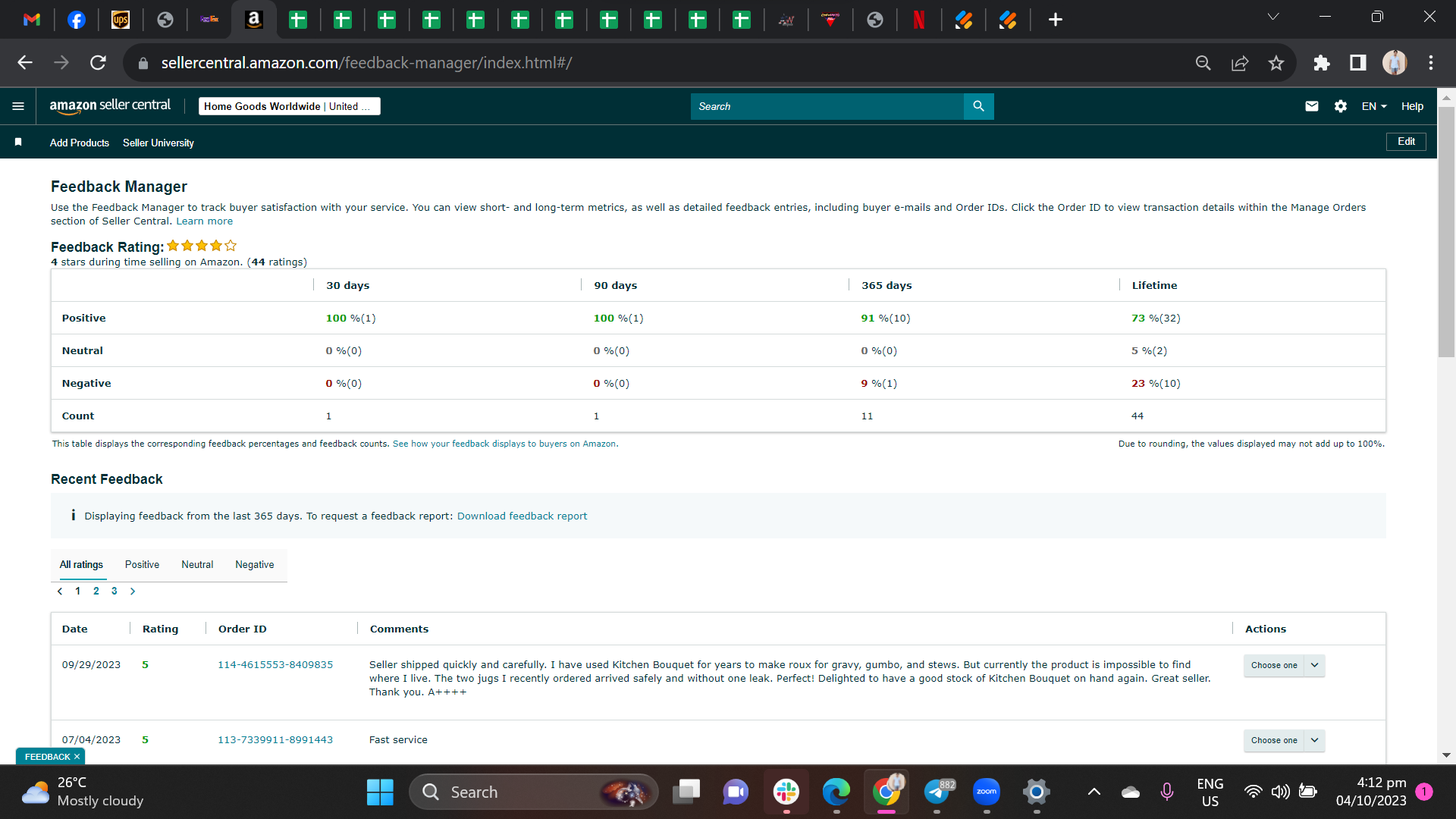The image size is (1456, 819).
Task: Share this page via share icon
Action: (x=1240, y=63)
